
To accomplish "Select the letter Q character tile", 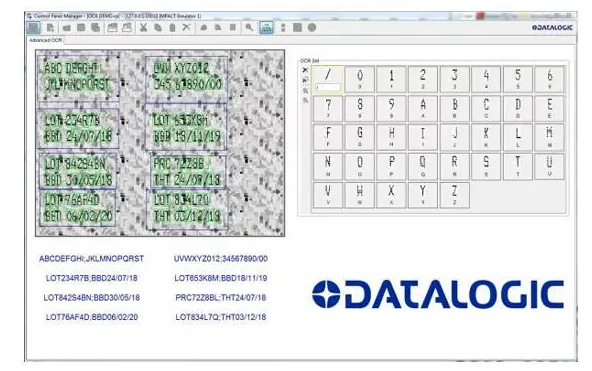I will coord(423,166).
